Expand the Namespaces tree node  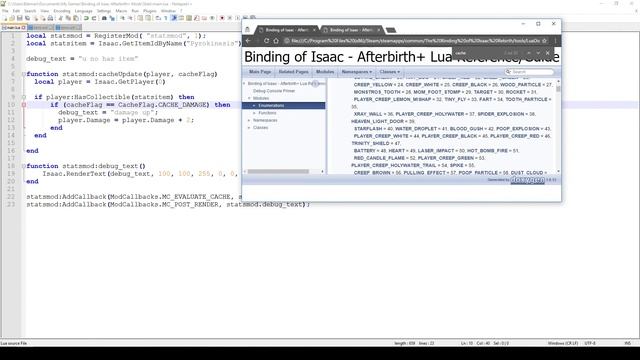(x=249, y=120)
